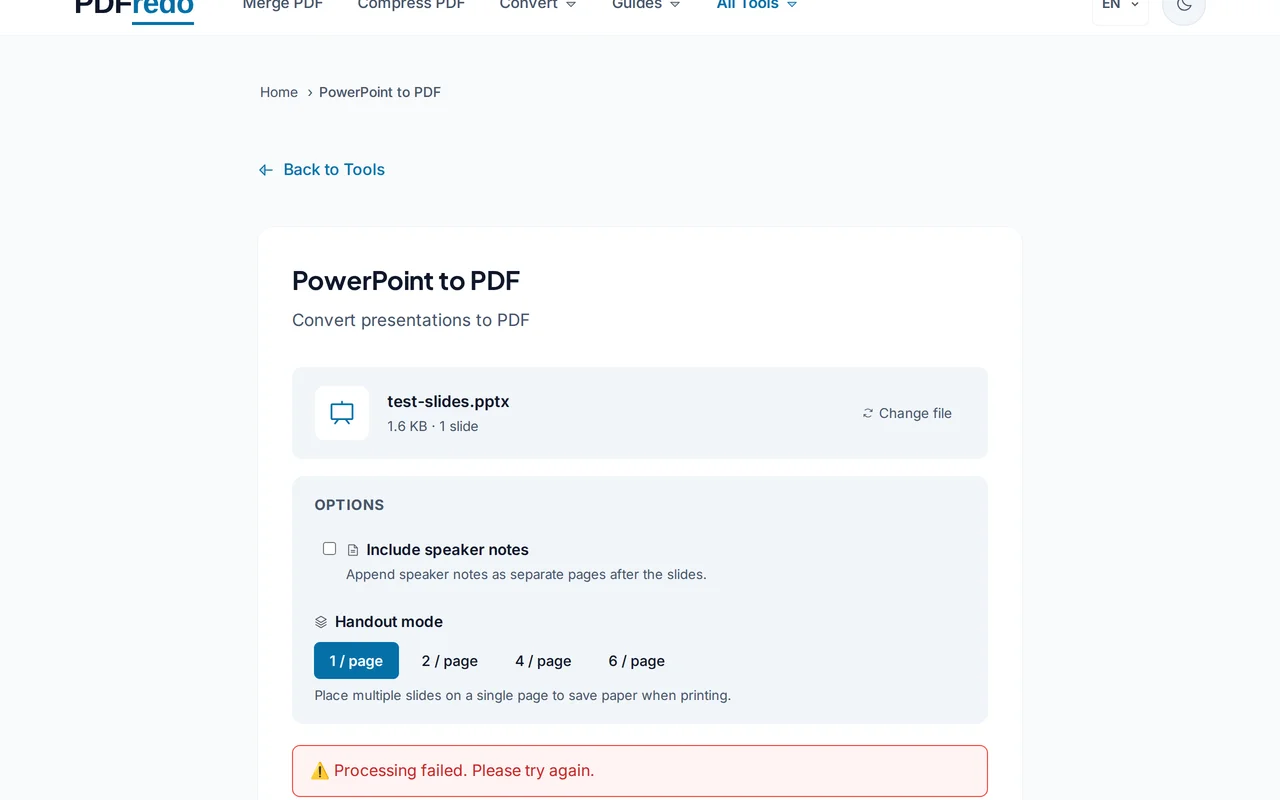Open the Compress PDF page

(x=410, y=5)
